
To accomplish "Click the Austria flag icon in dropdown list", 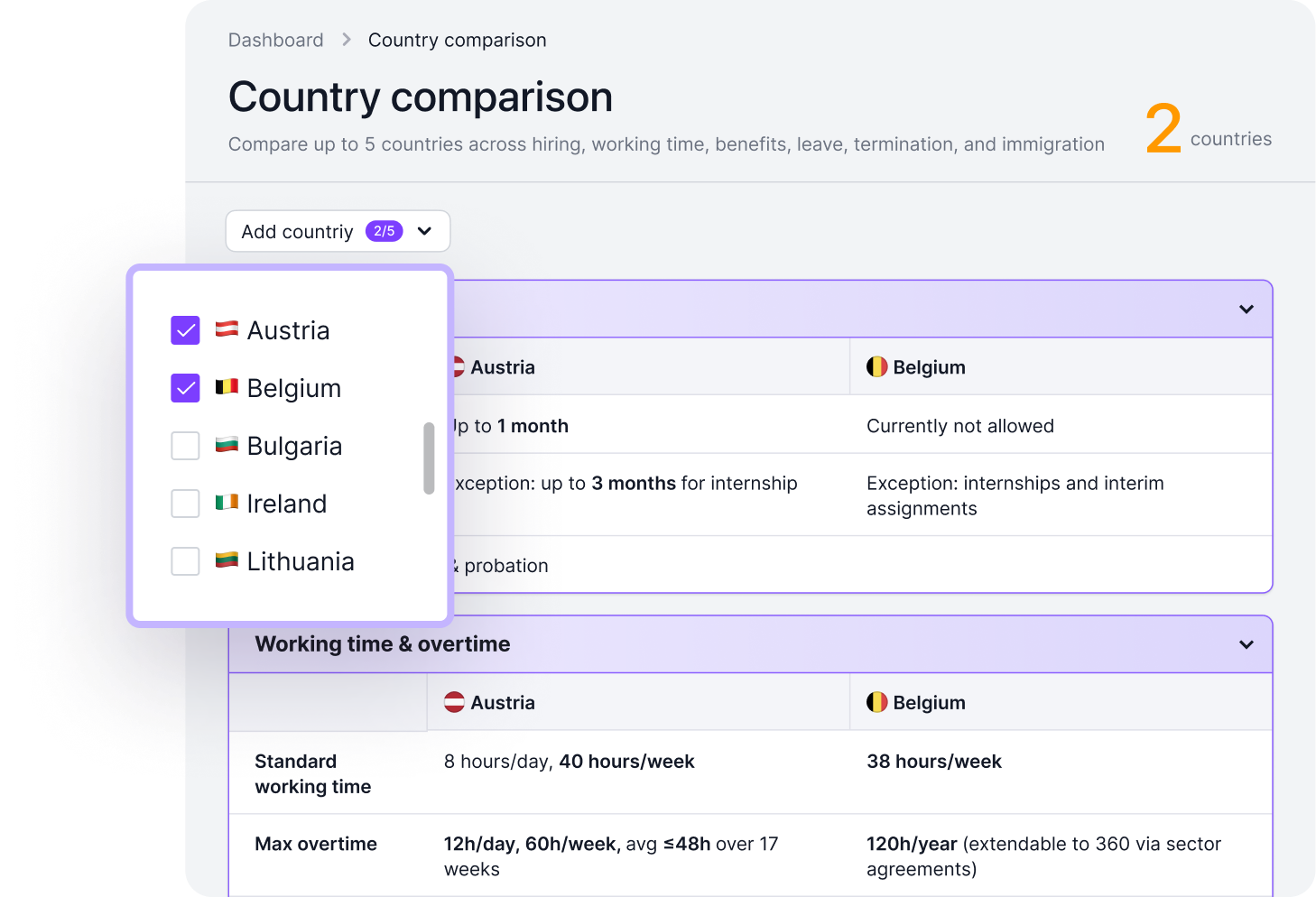I will 227,329.
